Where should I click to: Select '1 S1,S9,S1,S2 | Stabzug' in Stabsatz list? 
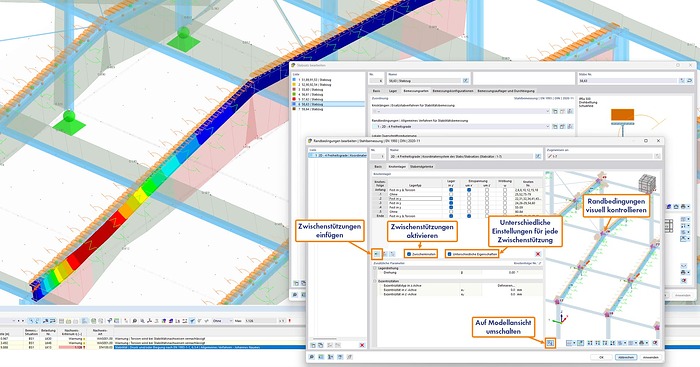coord(328,79)
